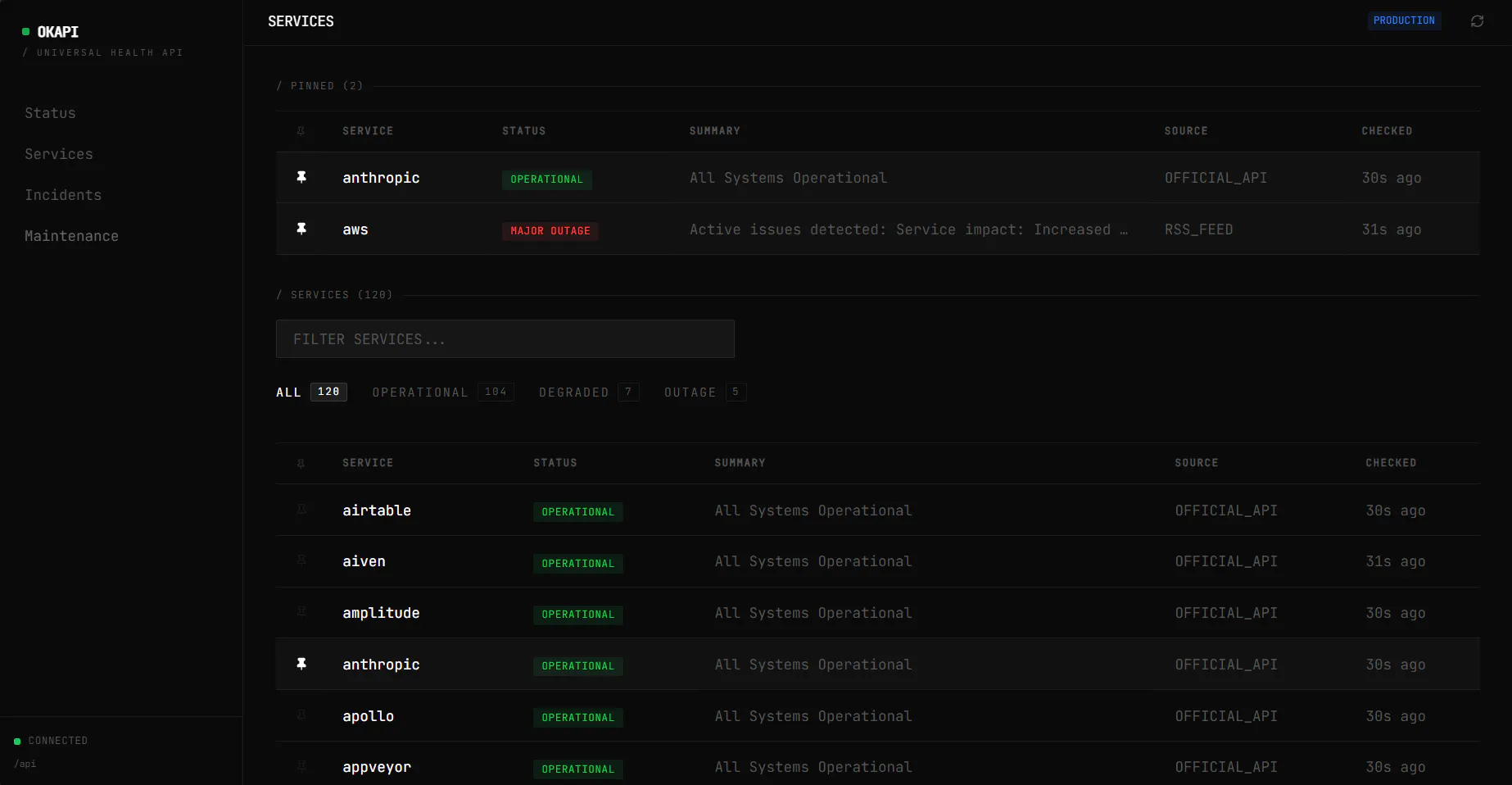The image size is (1512, 785).
Task: Click amplitude 'All Systems Operational' summary
Action: point(813,613)
